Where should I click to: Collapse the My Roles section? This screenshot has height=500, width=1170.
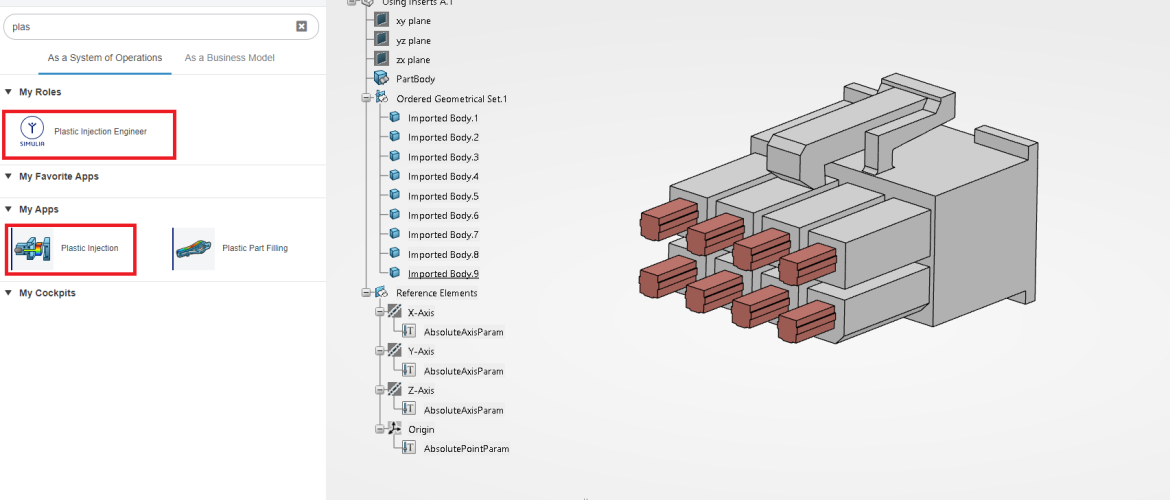click(x=9, y=92)
